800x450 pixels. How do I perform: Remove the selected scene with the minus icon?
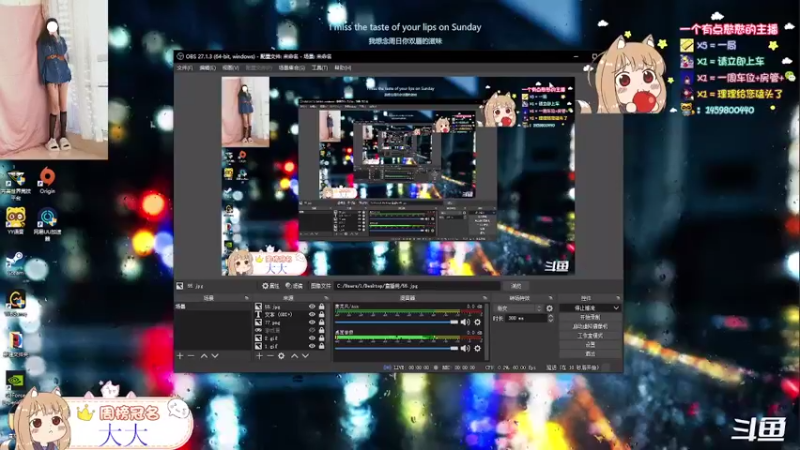[x=191, y=356]
